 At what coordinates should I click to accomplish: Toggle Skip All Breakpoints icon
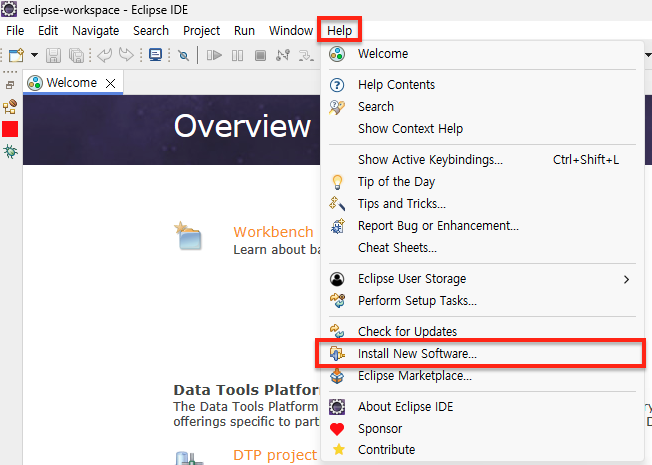[x=183, y=55]
